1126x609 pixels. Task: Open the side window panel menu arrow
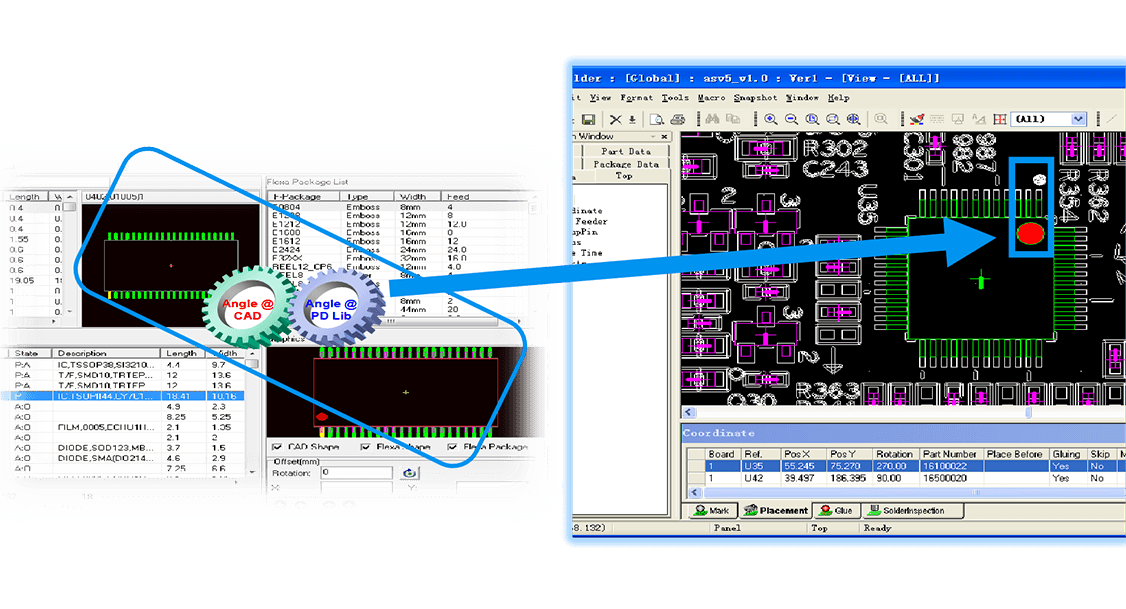click(653, 136)
